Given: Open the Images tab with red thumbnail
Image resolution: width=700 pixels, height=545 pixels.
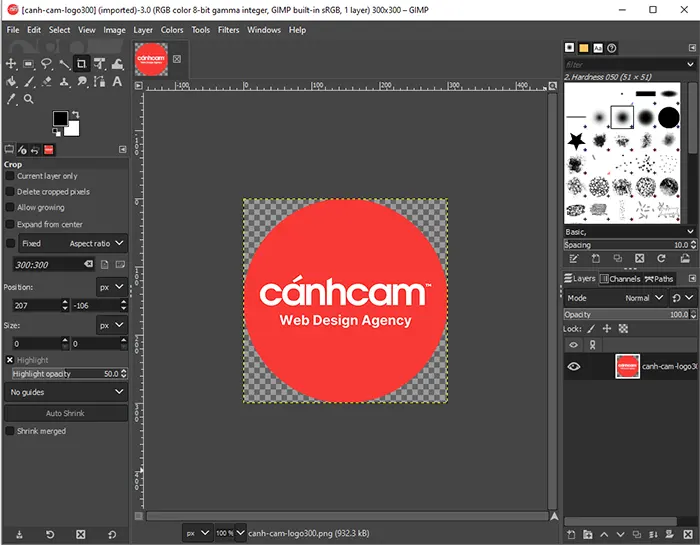Looking at the screenshot, I should point(49,150).
